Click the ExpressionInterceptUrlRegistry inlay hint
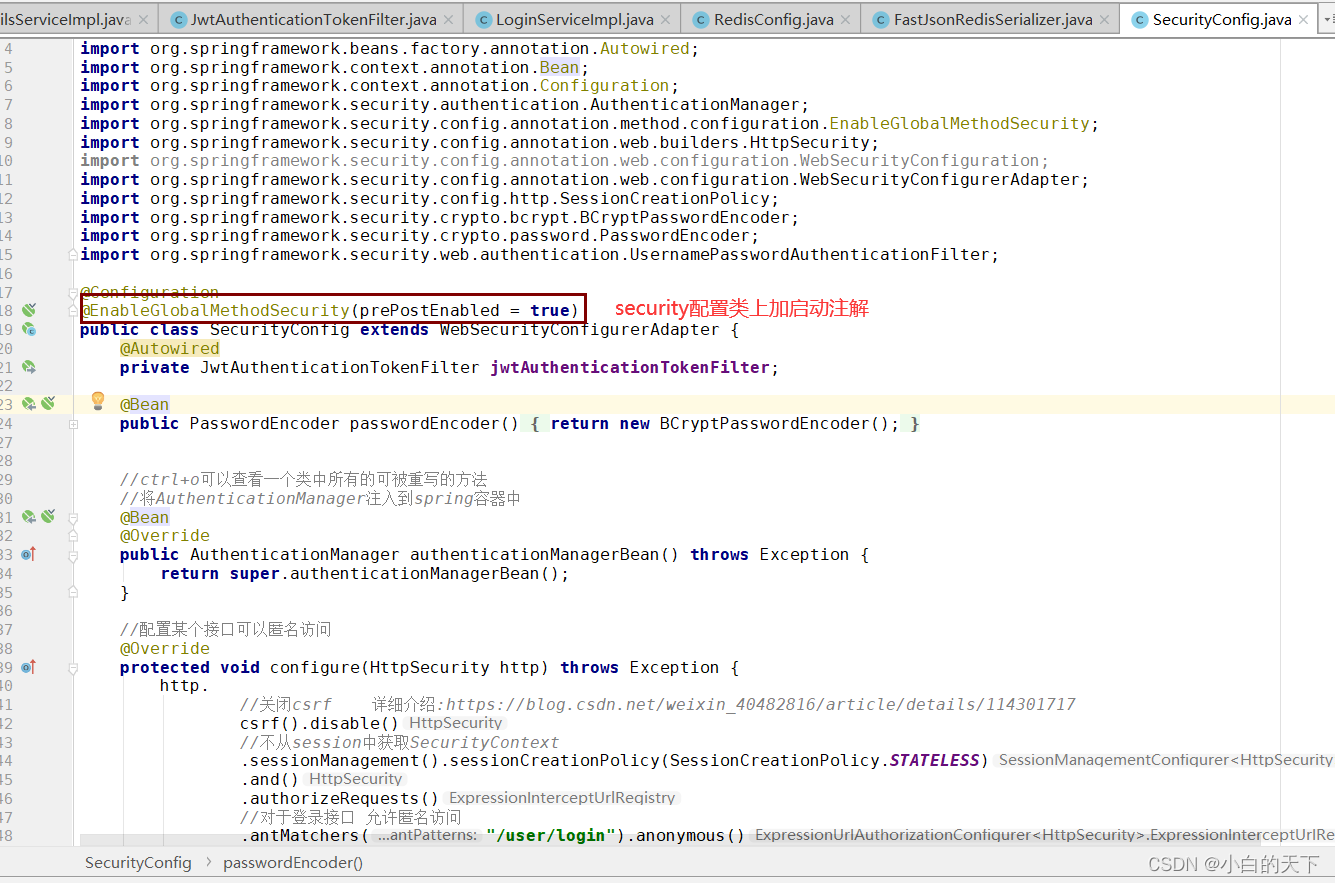Viewport: 1335px width, 883px height. click(x=563, y=798)
